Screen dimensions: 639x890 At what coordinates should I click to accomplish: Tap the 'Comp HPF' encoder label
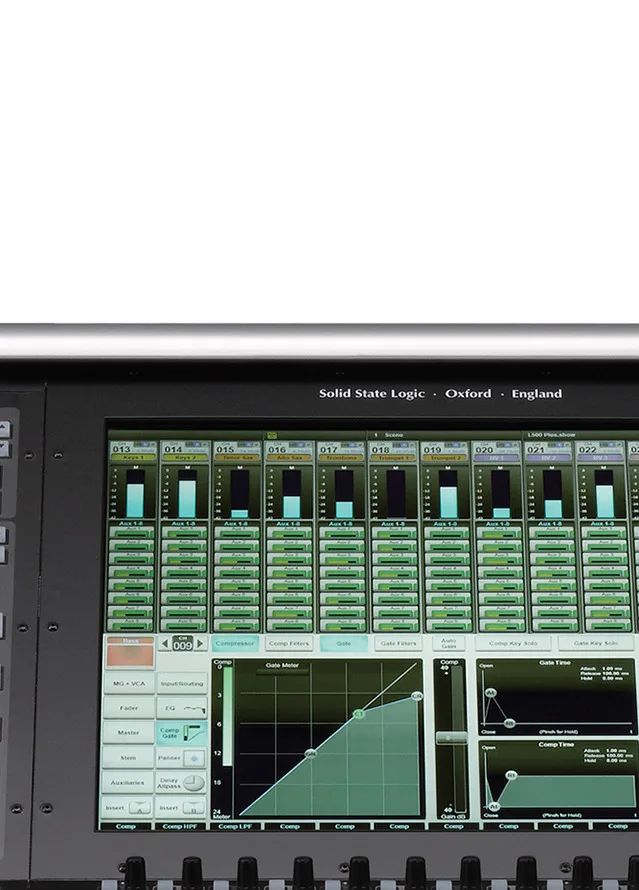coord(180,826)
